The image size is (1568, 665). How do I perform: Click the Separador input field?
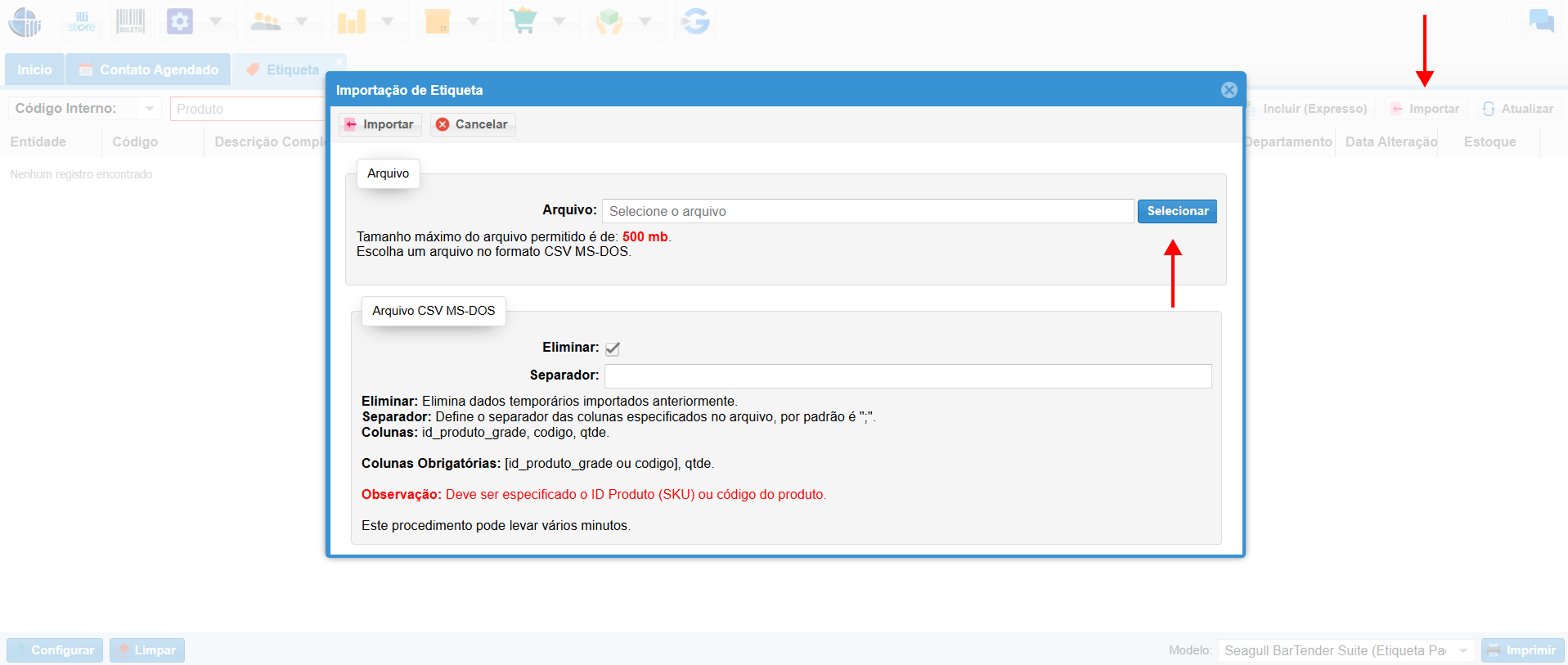pos(907,376)
